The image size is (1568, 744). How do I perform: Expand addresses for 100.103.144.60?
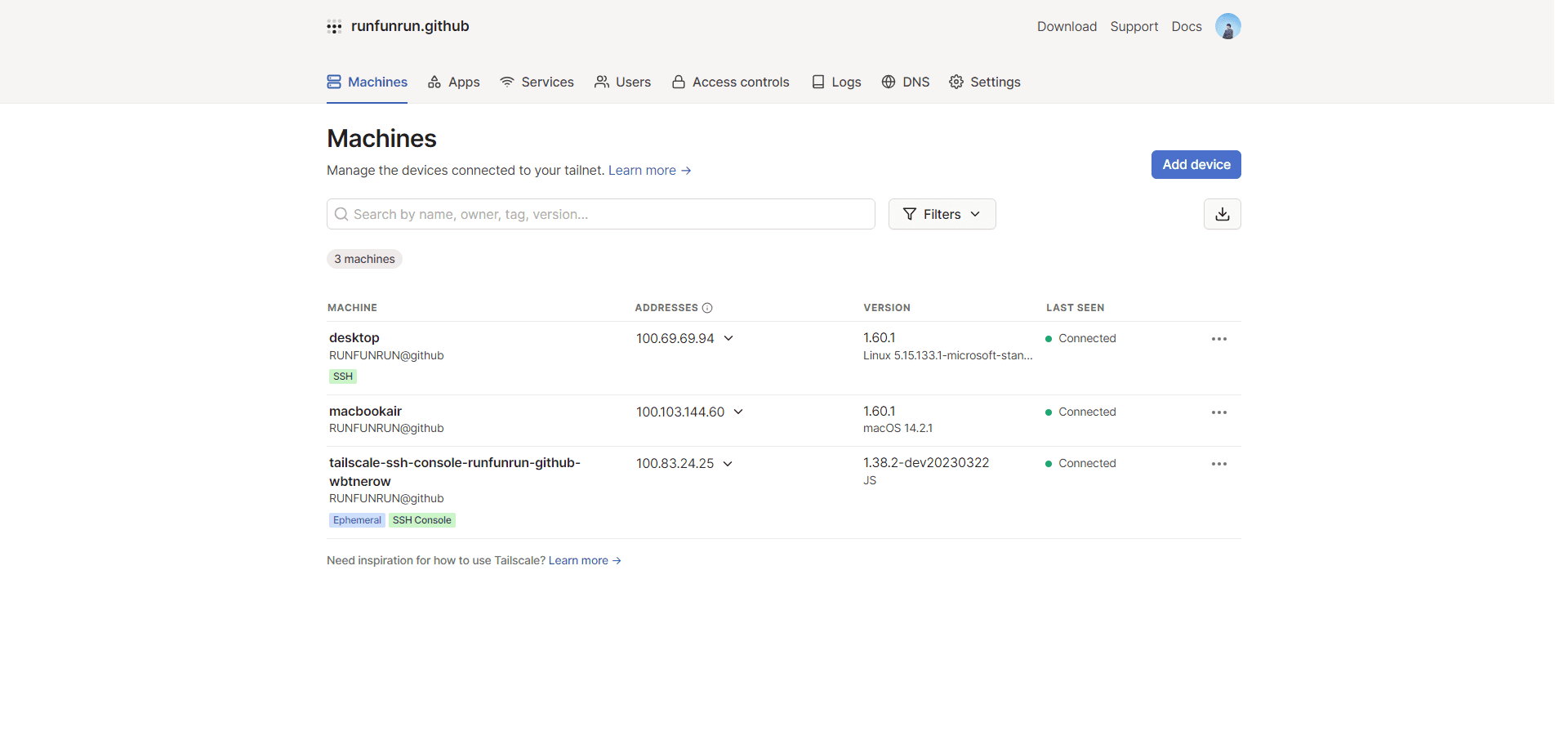tap(738, 412)
